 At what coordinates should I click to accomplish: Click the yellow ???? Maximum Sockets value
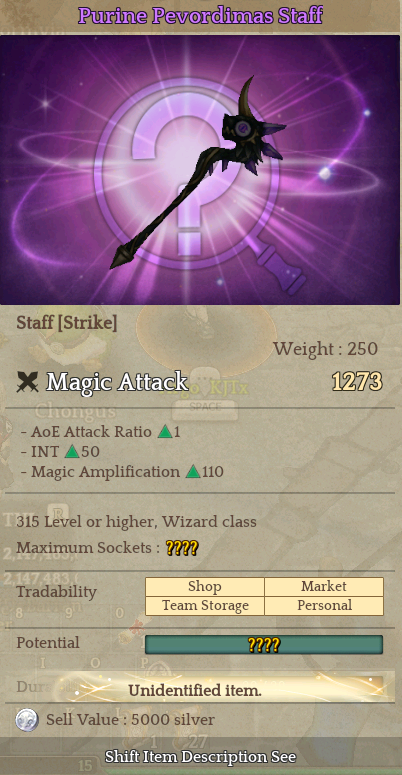[x=182, y=548]
